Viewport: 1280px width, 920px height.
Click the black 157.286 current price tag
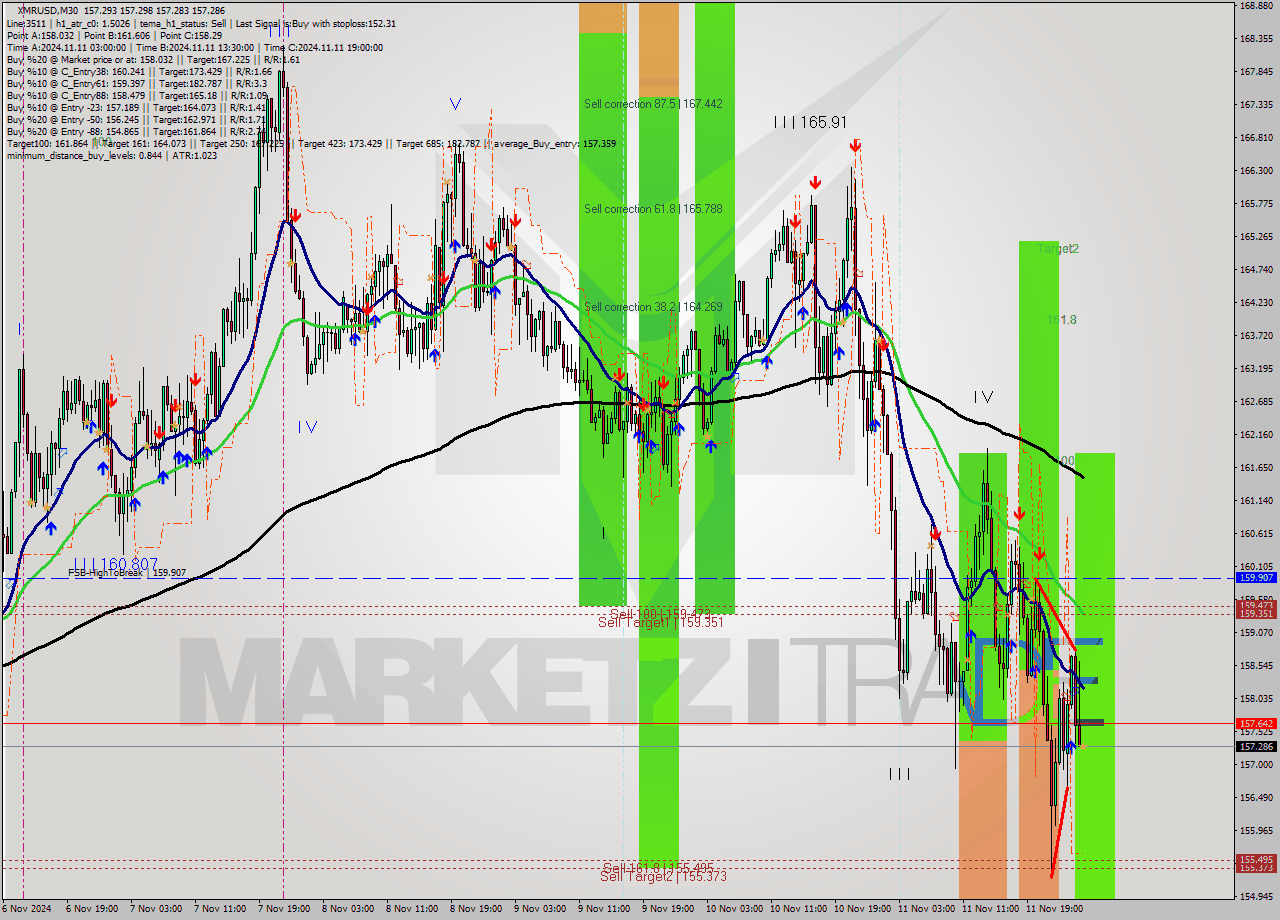click(x=1257, y=746)
